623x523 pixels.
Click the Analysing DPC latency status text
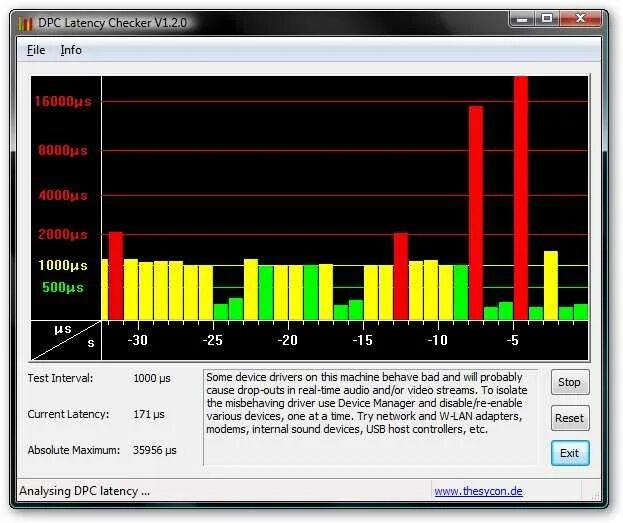click(x=85, y=491)
